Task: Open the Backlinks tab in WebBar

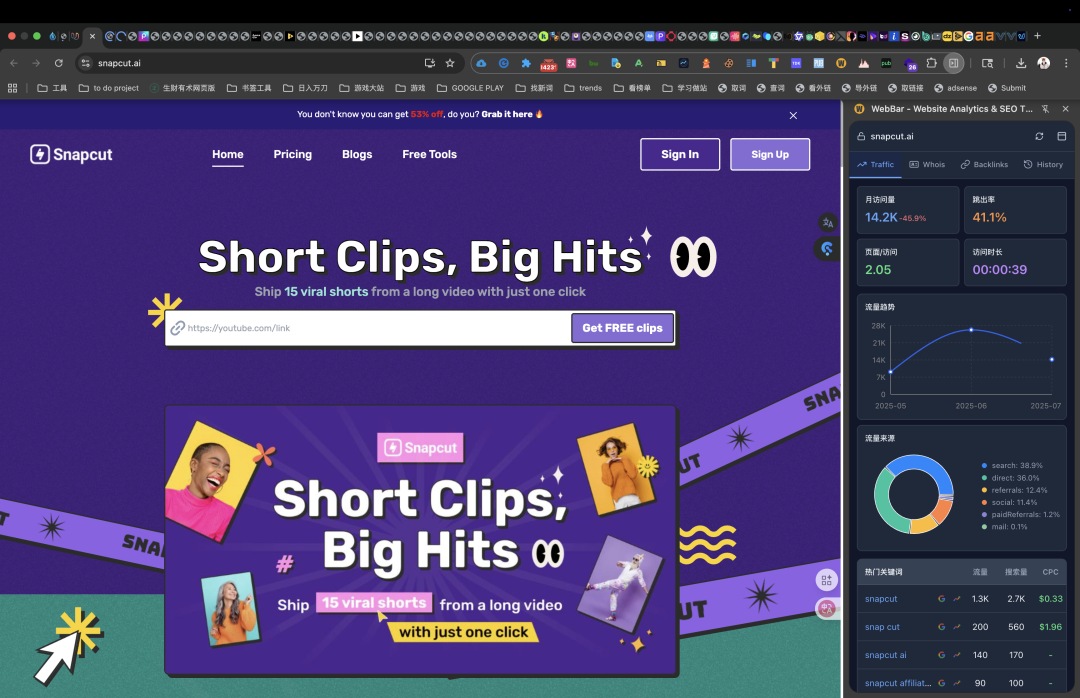Action: point(984,165)
